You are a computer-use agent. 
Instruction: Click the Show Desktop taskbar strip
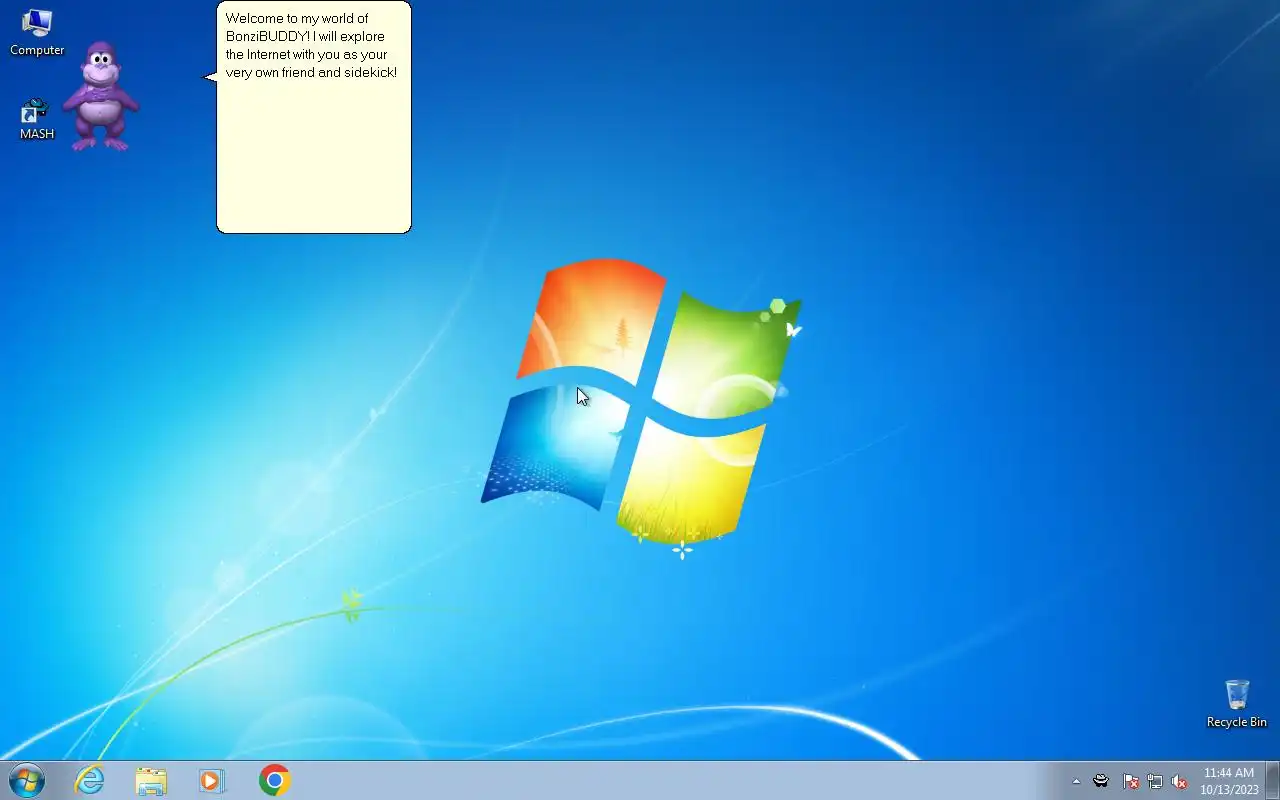pos(1272,780)
